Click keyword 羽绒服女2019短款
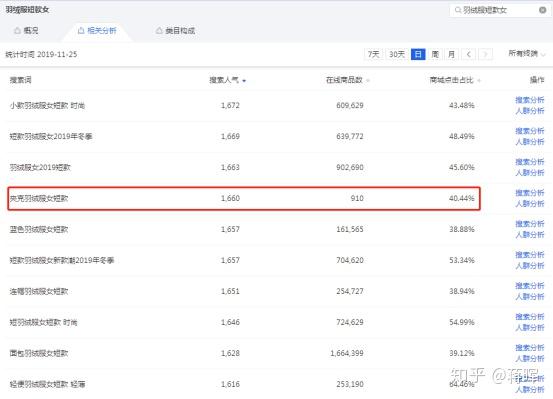 pos(40,168)
